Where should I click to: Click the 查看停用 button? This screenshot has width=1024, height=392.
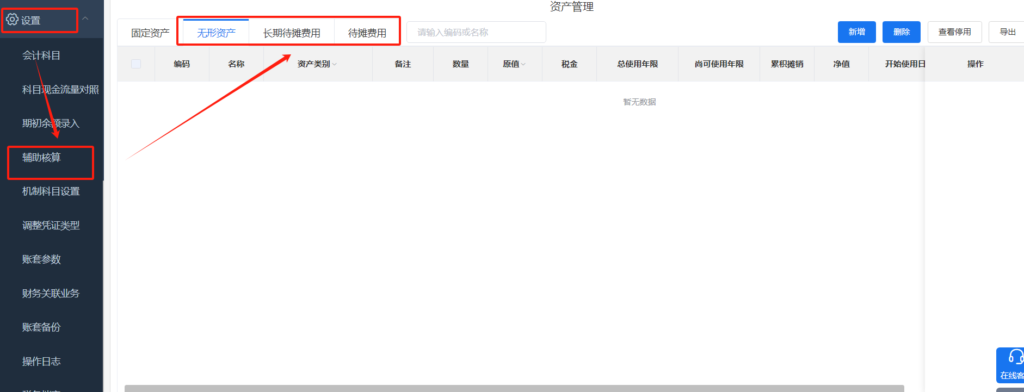tap(954, 32)
